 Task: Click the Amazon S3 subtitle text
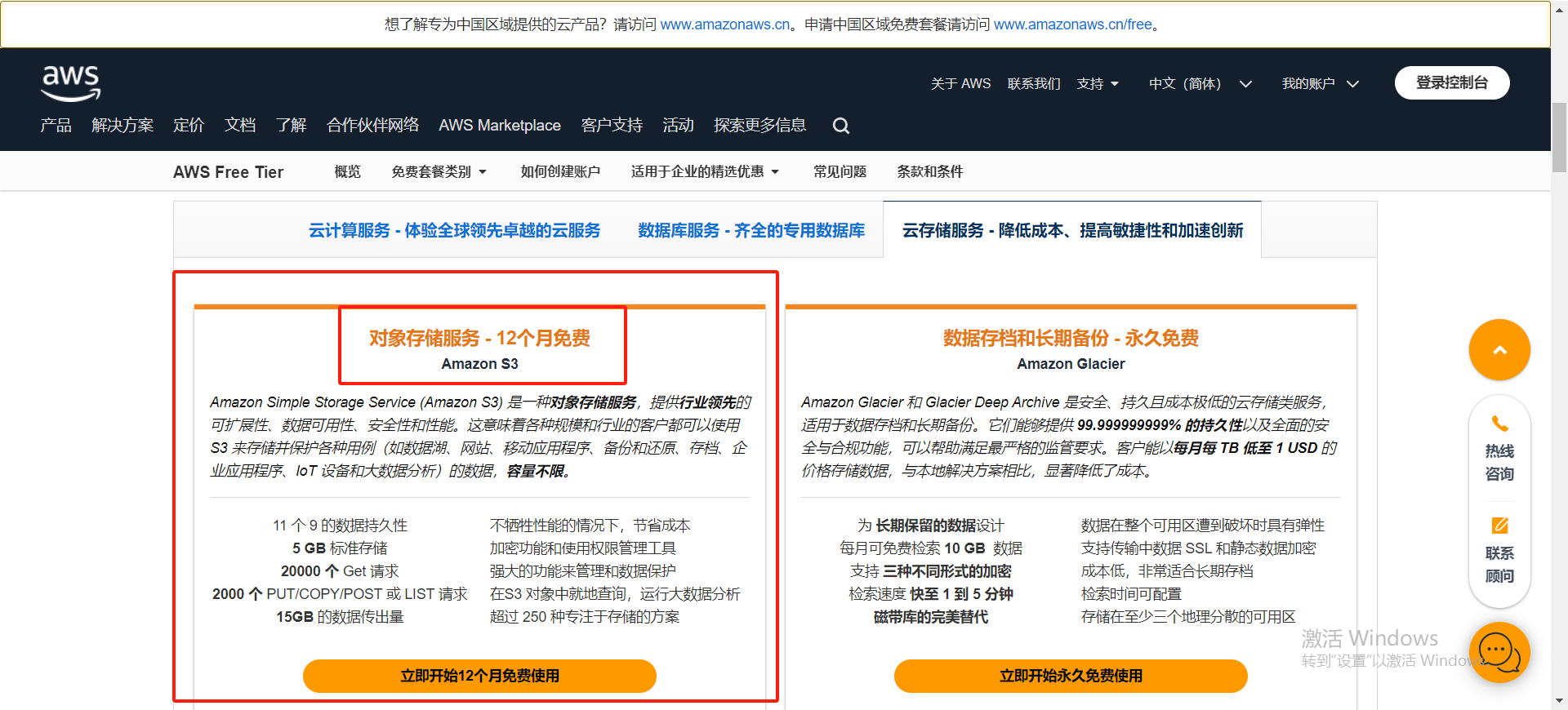(479, 364)
